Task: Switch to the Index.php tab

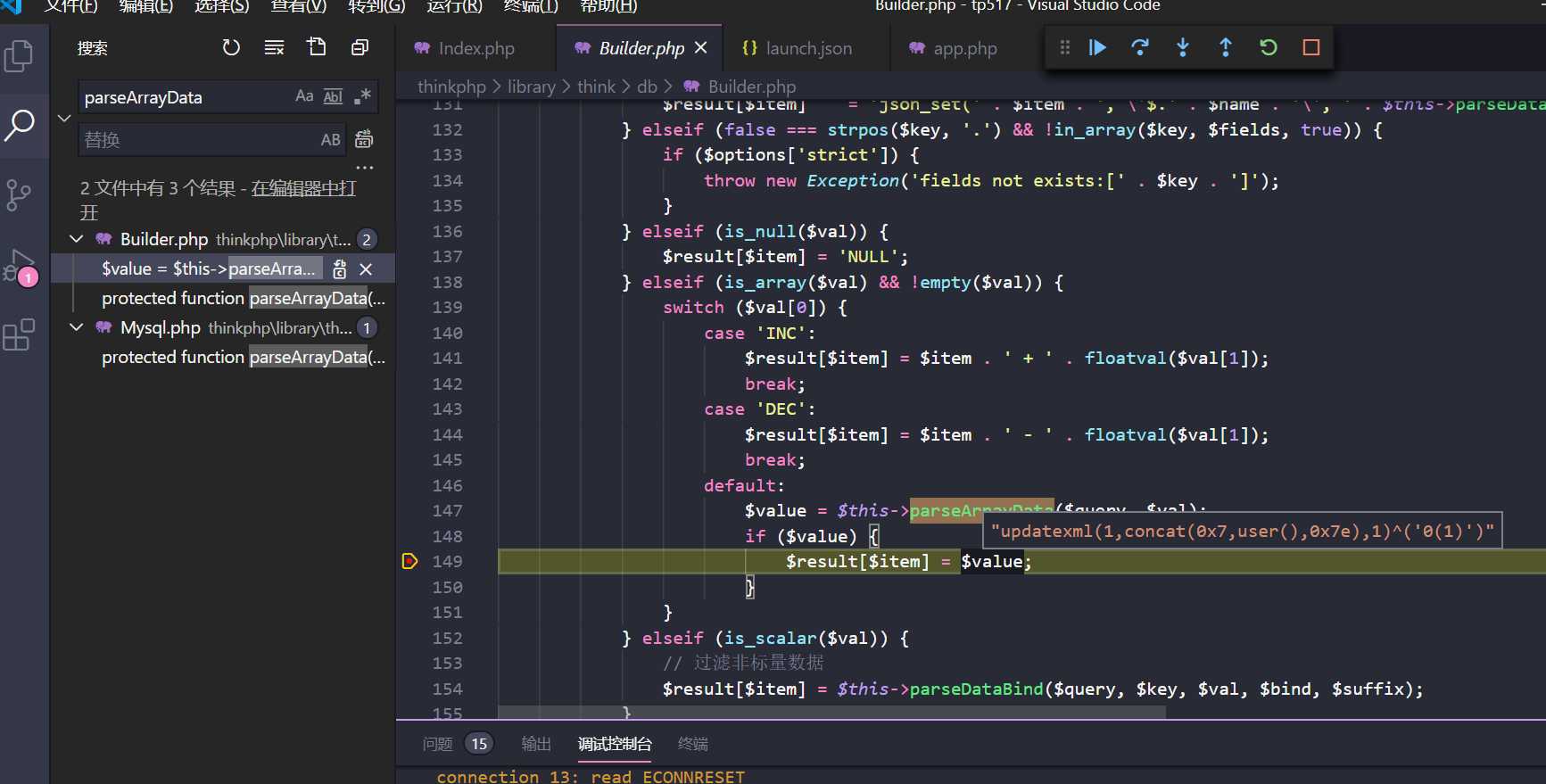Action: pos(476,48)
